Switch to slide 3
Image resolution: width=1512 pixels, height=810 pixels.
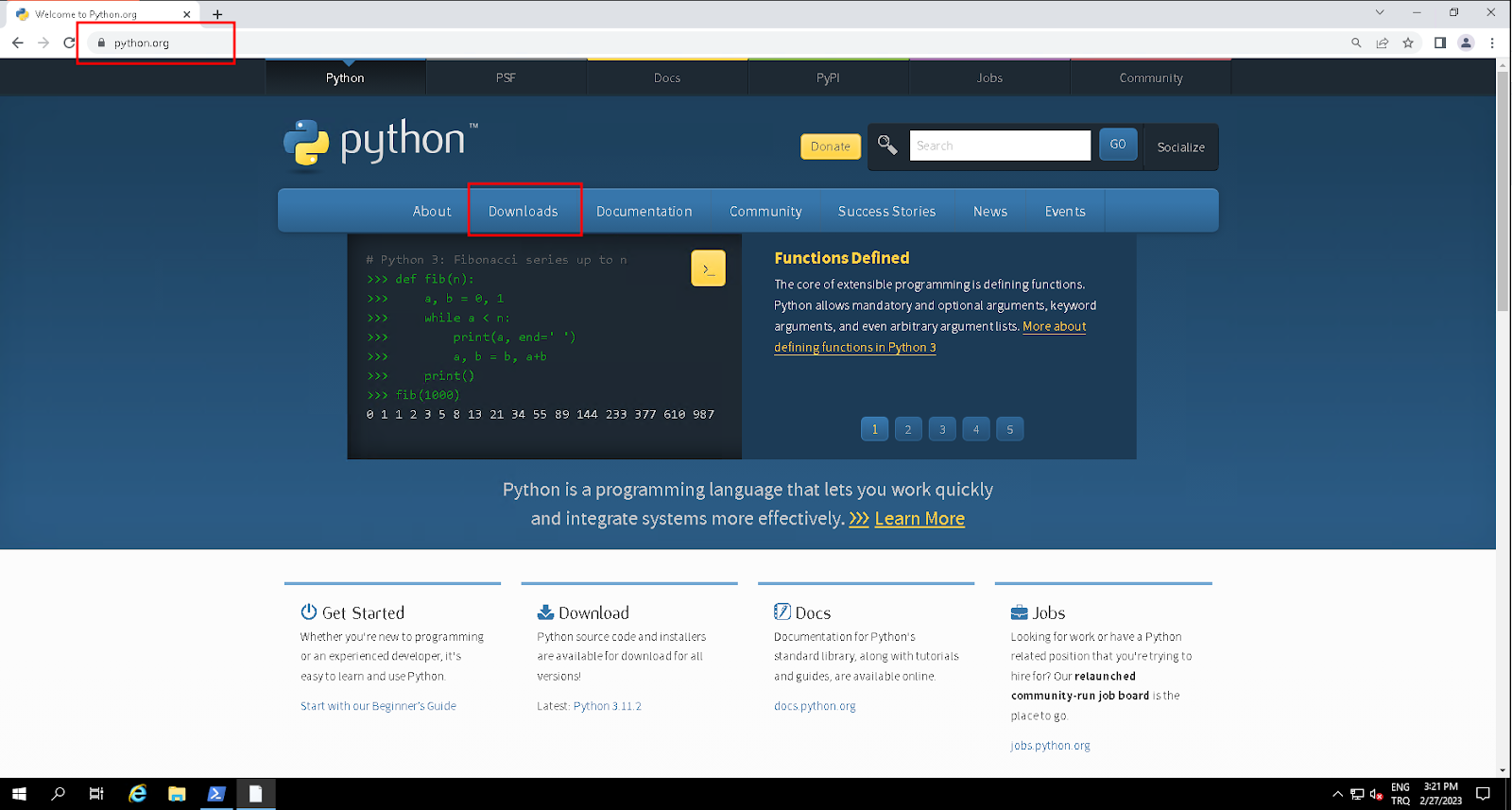tap(942, 429)
